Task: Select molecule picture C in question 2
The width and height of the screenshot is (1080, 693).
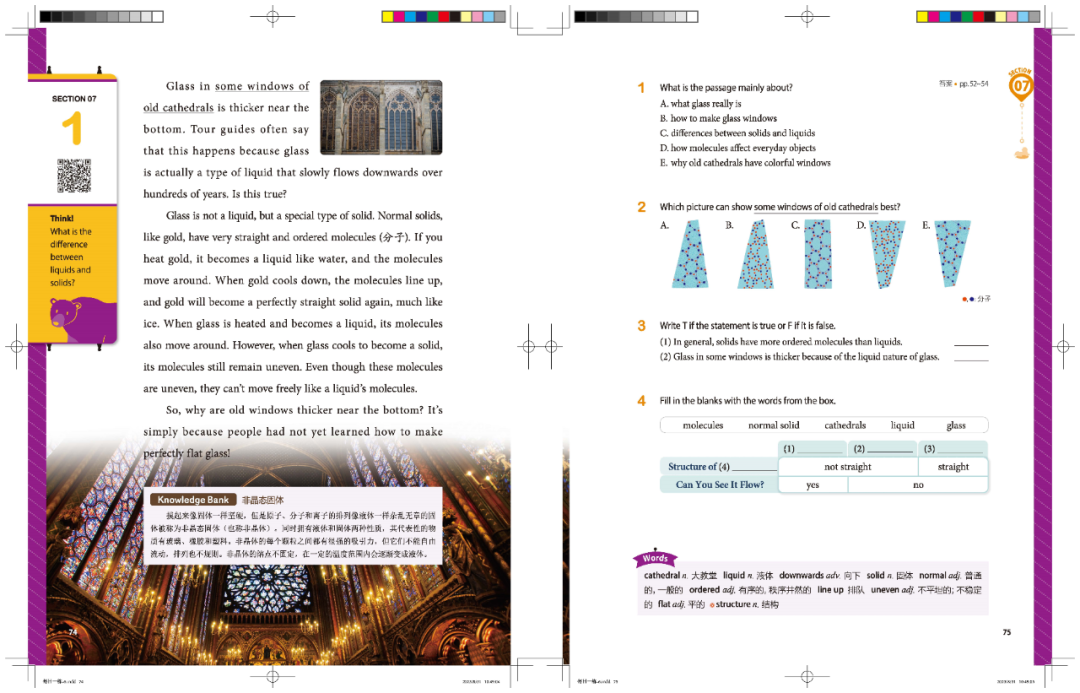Action: coord(818,254)
